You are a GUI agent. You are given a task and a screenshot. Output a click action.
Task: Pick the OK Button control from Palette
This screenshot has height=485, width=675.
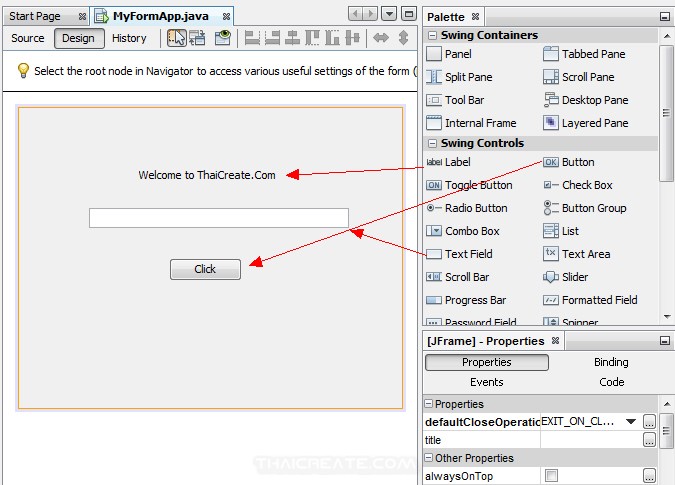(x=569, y=162)
